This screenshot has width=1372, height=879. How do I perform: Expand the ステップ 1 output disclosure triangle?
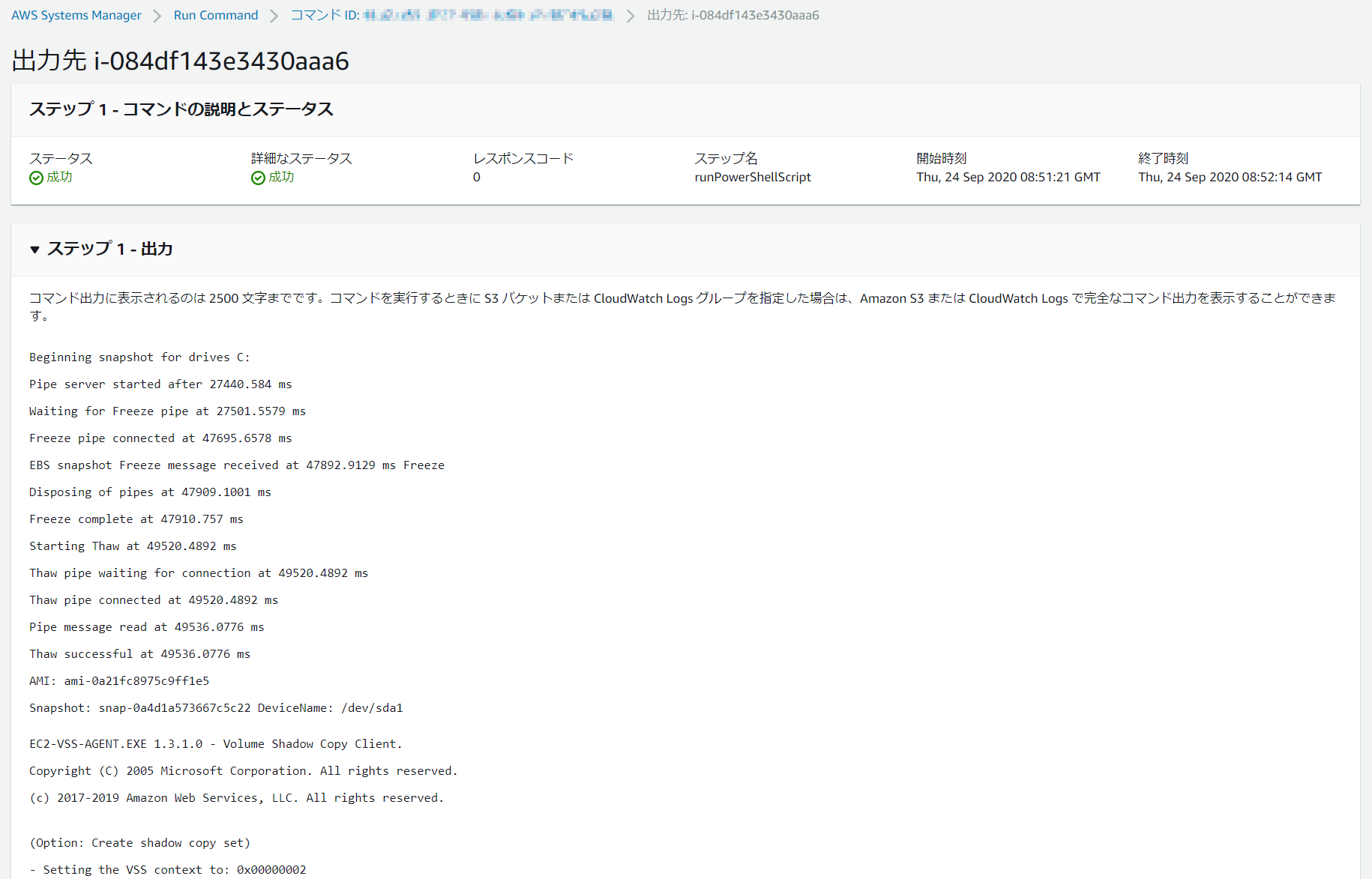pyautogui.click(x=34, y=250)
